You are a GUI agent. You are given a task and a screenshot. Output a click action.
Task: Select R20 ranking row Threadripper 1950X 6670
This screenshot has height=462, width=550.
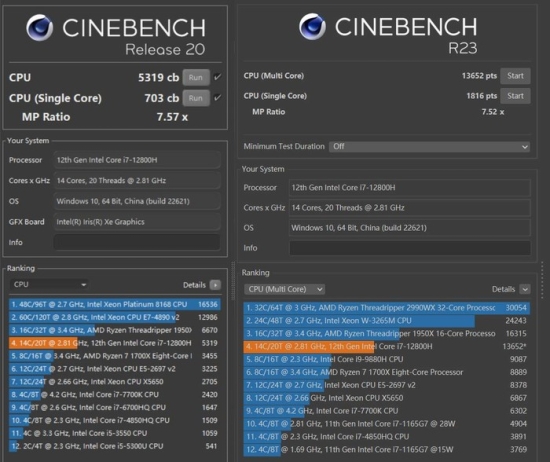pos(115,330)
